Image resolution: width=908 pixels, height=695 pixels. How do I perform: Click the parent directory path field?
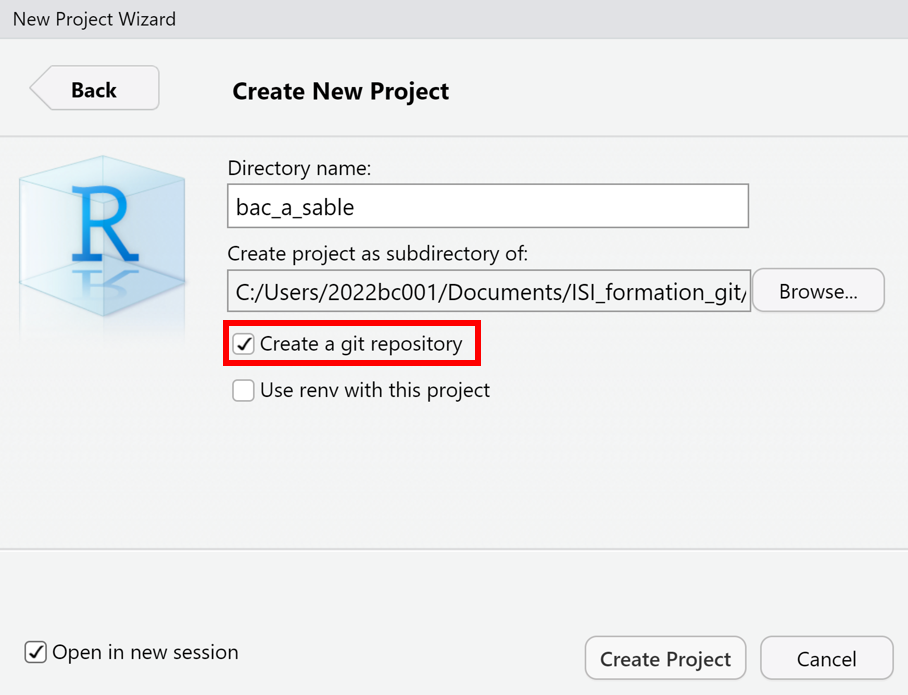pos(488,292)
